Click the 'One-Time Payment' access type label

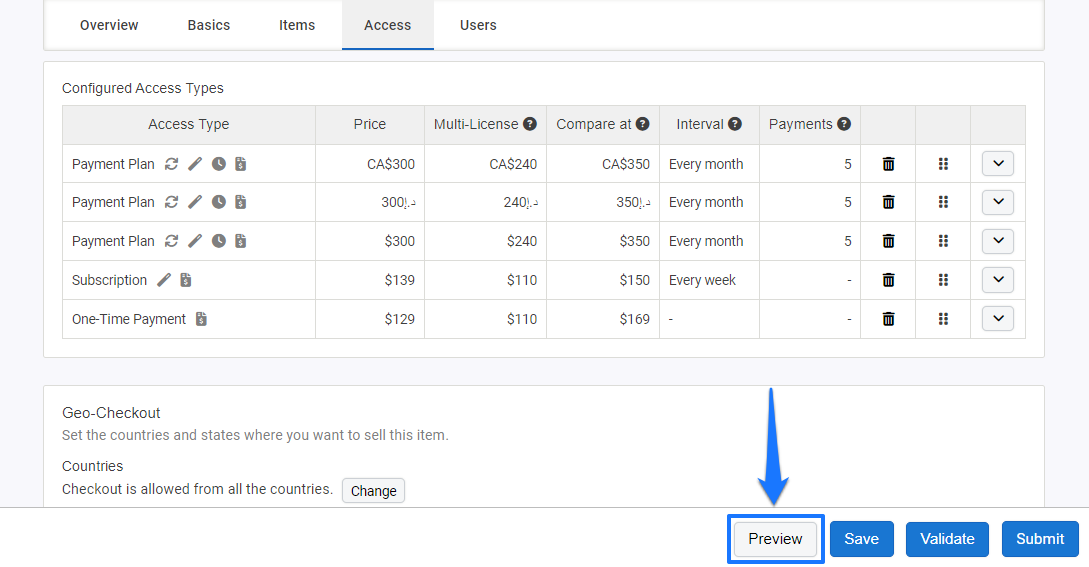[129, 319]
